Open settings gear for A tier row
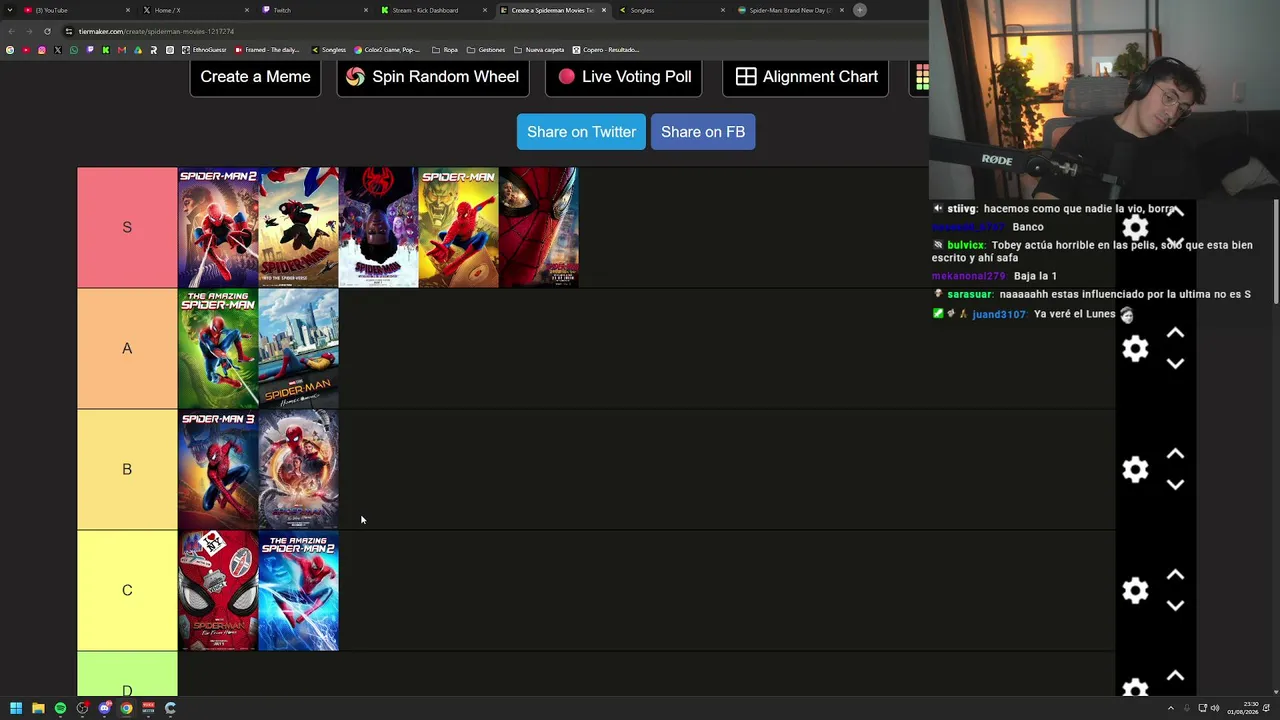Screen dimensions: 1280x720 (1135, 349)
